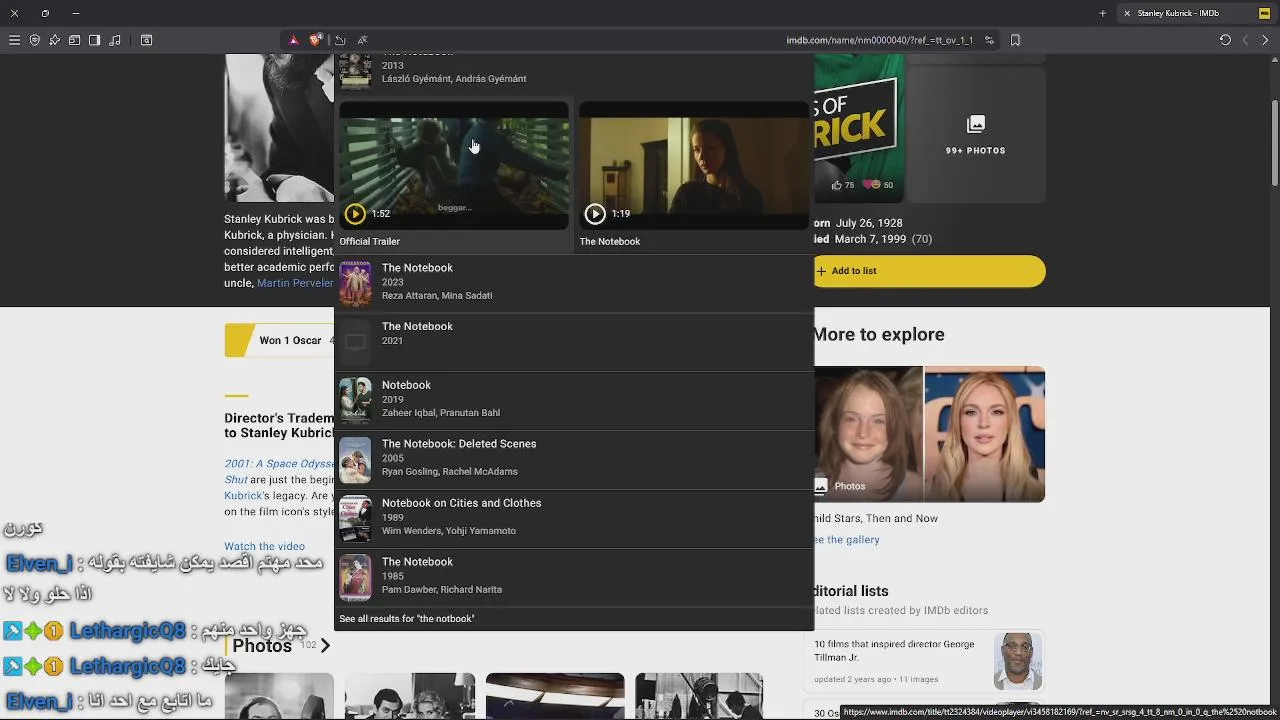This screenshot has width=1280, height=720.
Task: Select The Notebook 1985 Pam Dawber result
Action: pos(574,577)
